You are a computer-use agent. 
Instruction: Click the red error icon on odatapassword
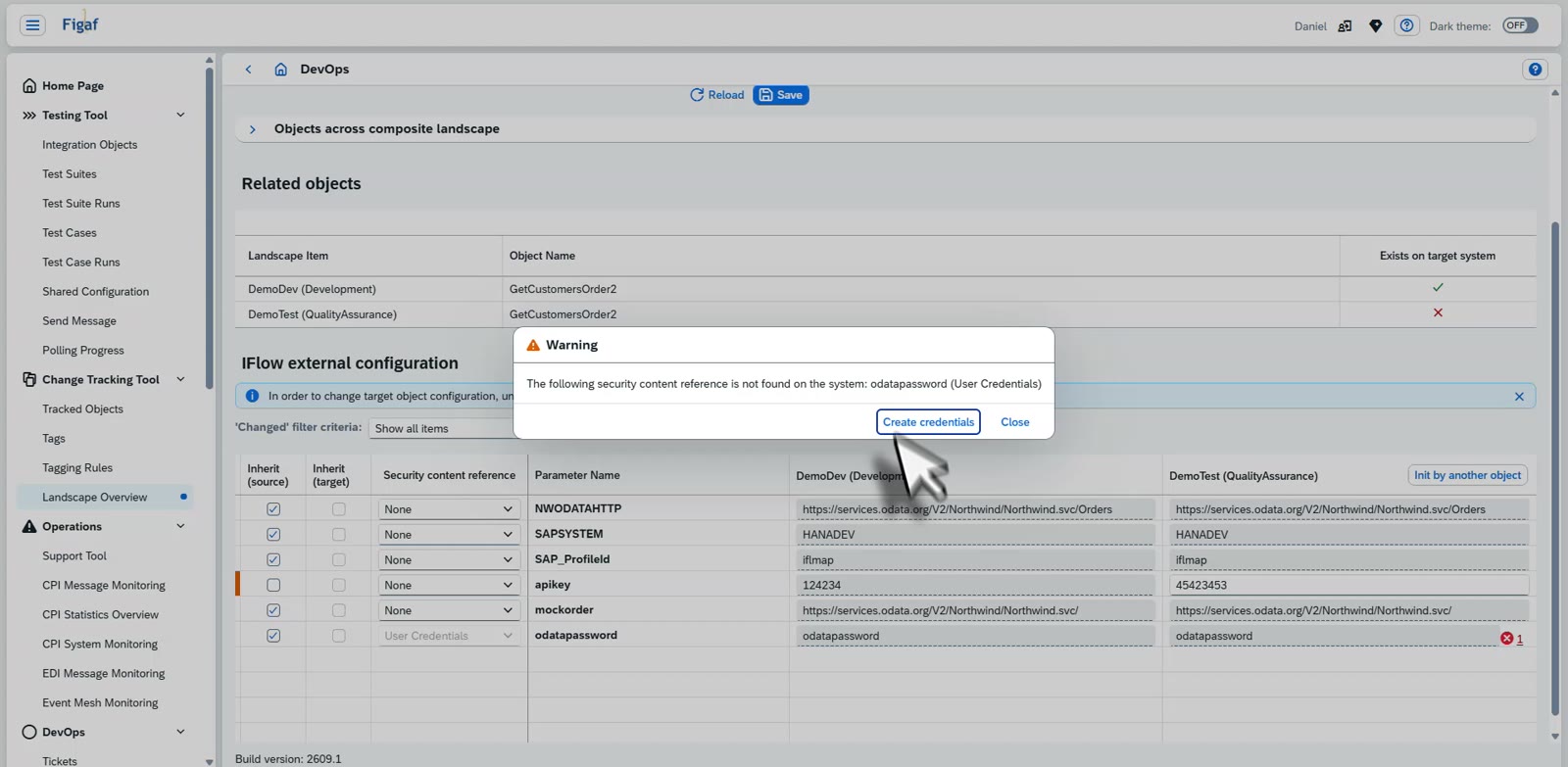(x=1507, y=639)
